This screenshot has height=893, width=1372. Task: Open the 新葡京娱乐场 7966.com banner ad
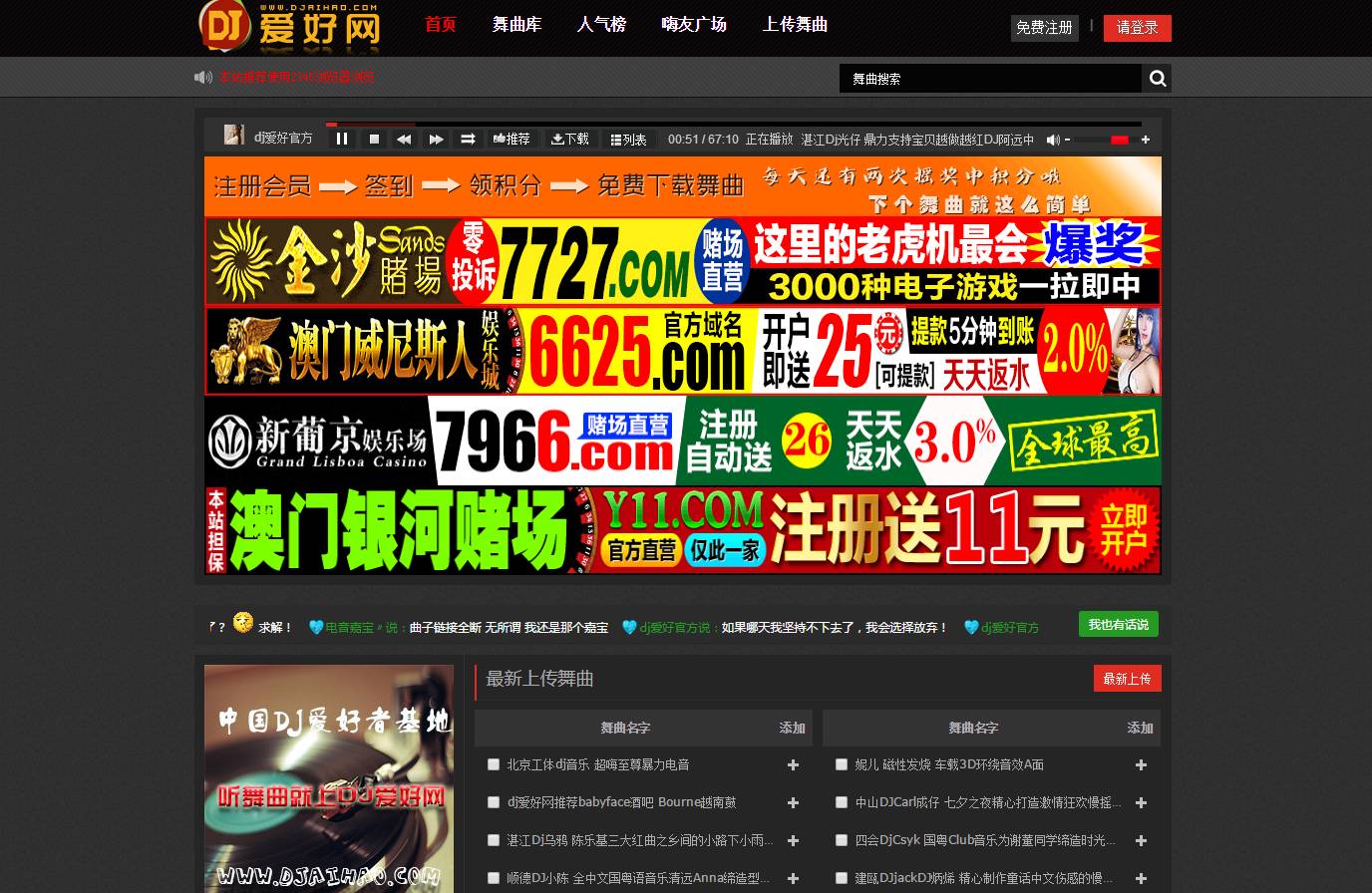tap(683, 441)
